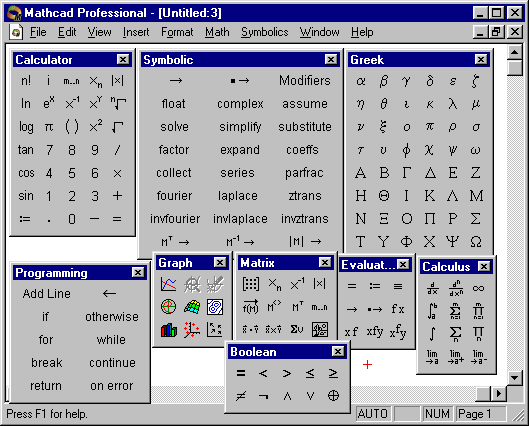529x426 pixels.
Task: Insert uppercase Delta from Greek palette
Action: 430,173
